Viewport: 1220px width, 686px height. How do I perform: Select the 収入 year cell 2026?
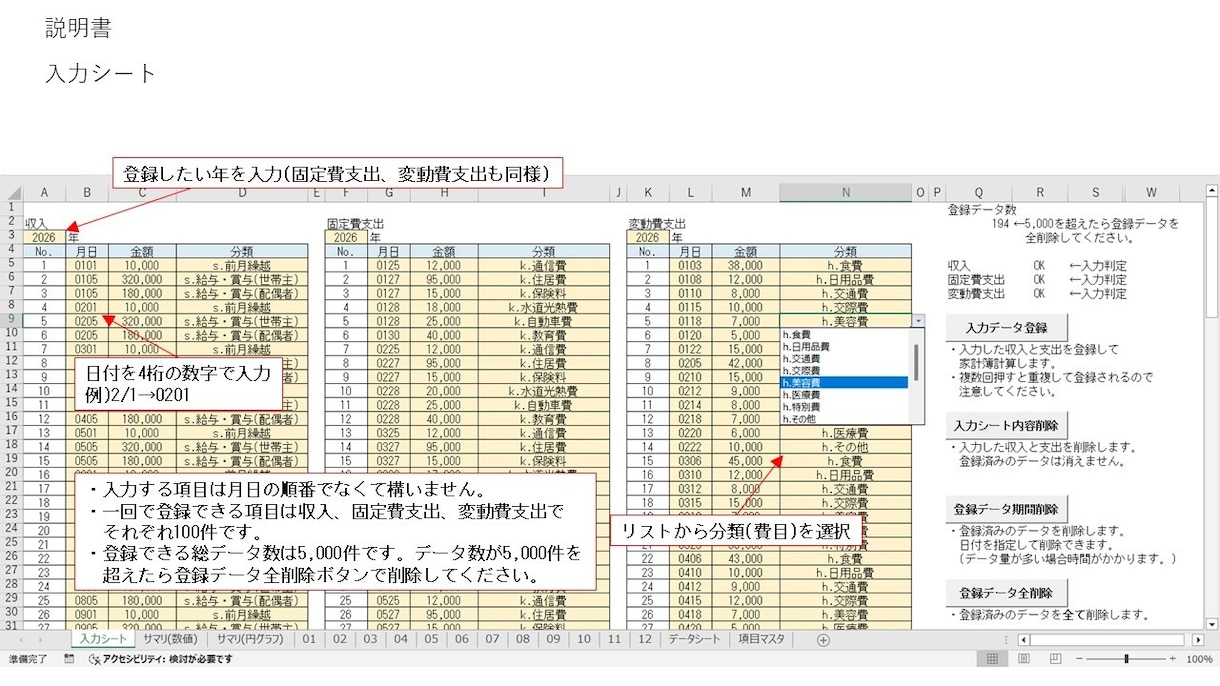tap(44, 238)
